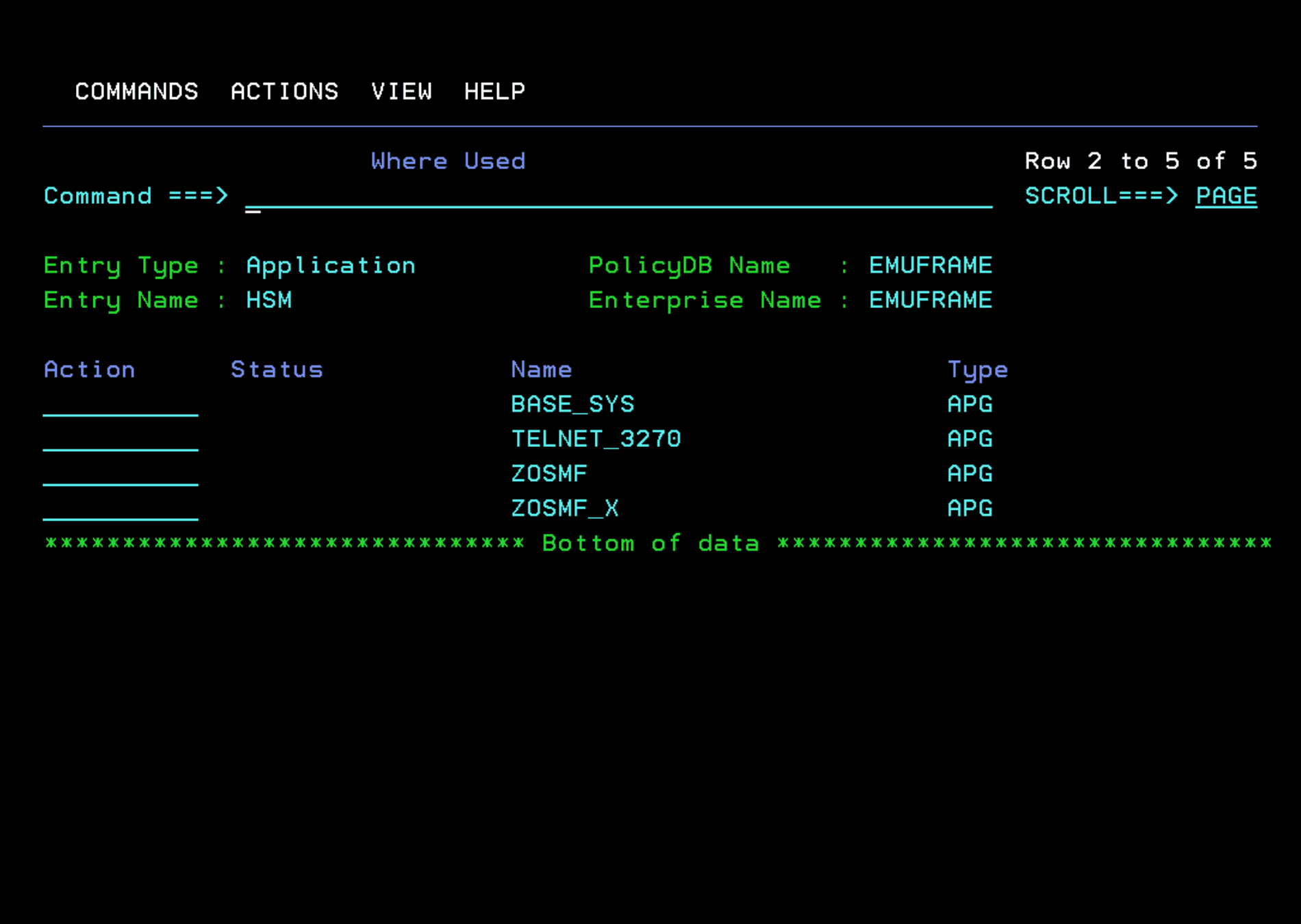Click the Name column header
Screen dimensions: 1301x924
541,369
